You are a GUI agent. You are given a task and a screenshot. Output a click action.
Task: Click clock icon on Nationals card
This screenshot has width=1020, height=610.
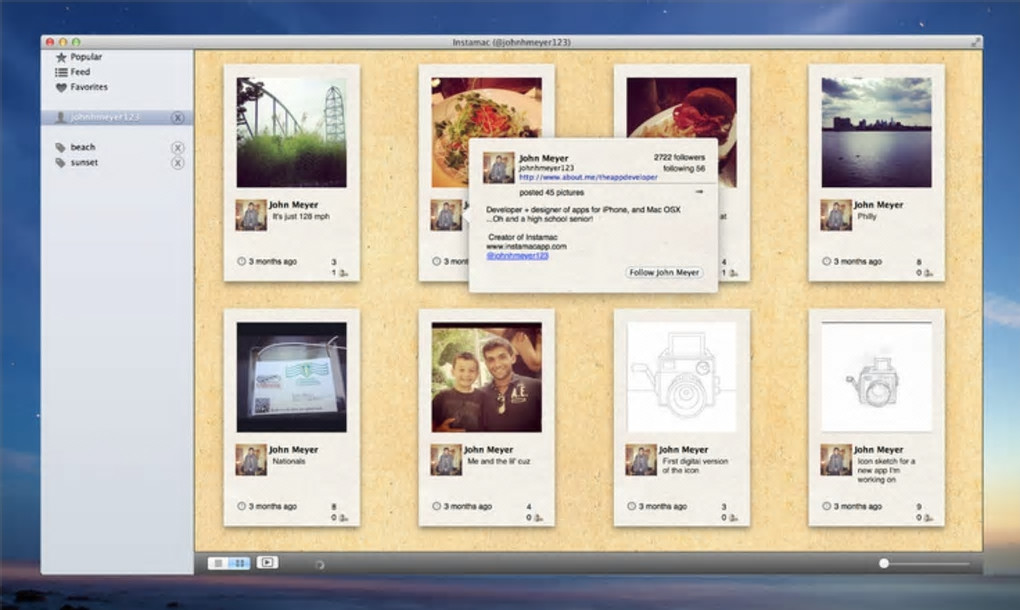click(241, 506)
